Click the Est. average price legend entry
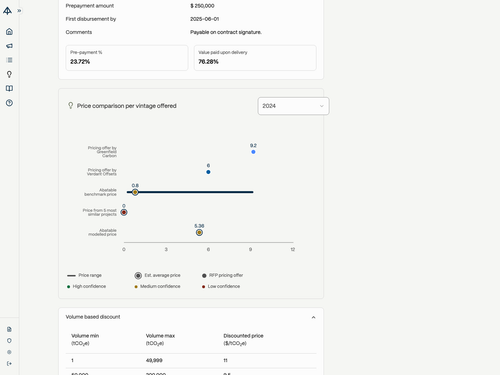 click(x=157, y=275)
